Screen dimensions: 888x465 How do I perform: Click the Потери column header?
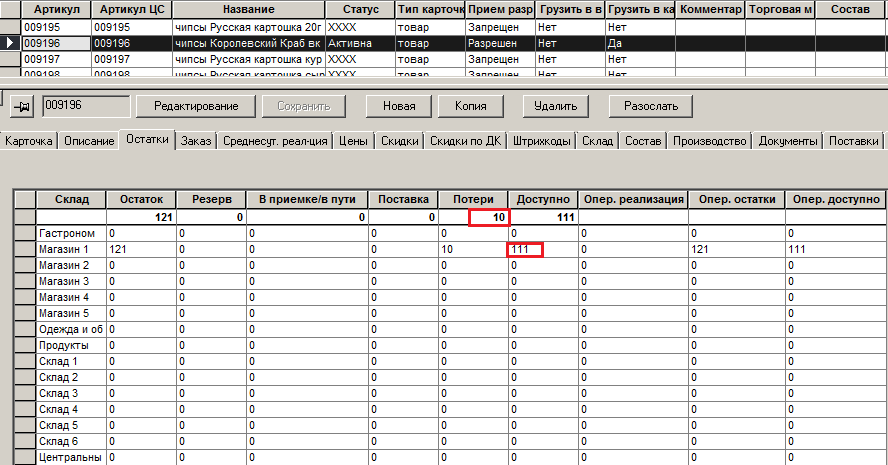tap(473, 199)
